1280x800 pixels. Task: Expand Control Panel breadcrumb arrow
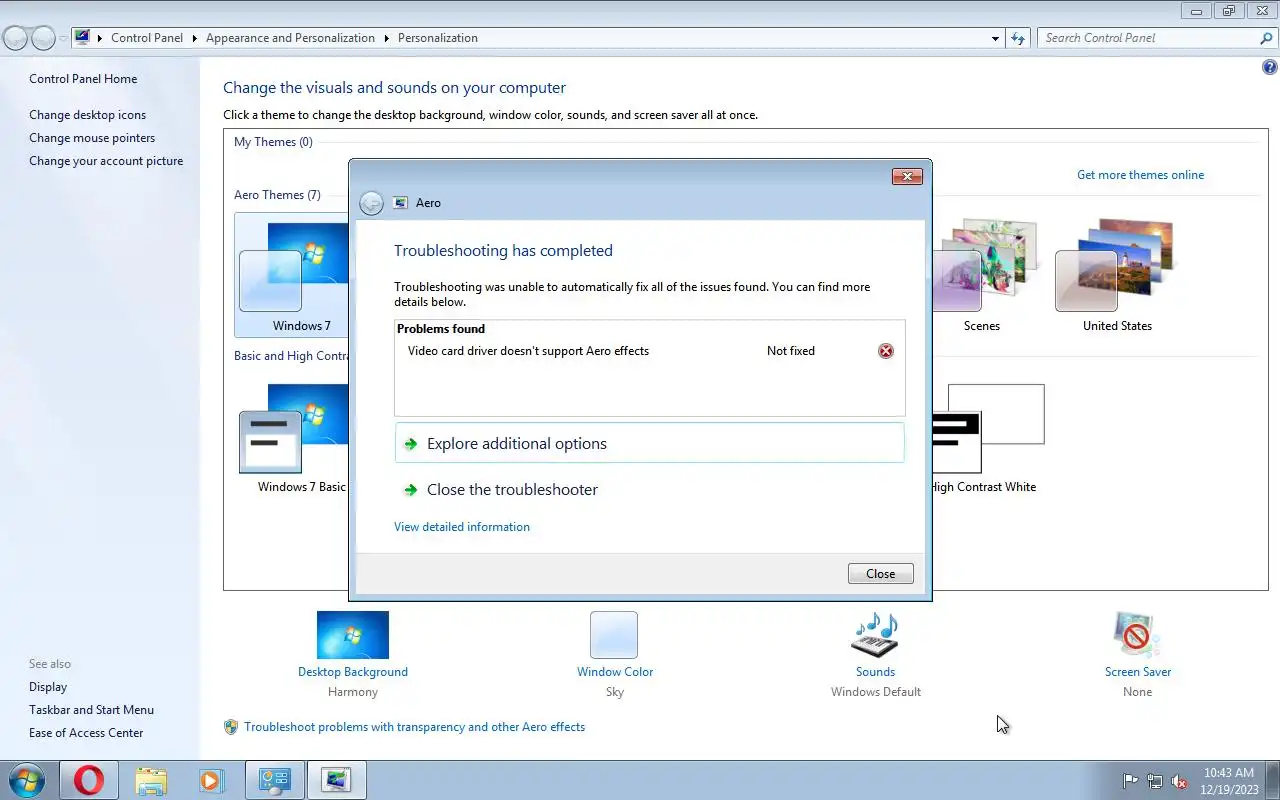click(194, 38)
